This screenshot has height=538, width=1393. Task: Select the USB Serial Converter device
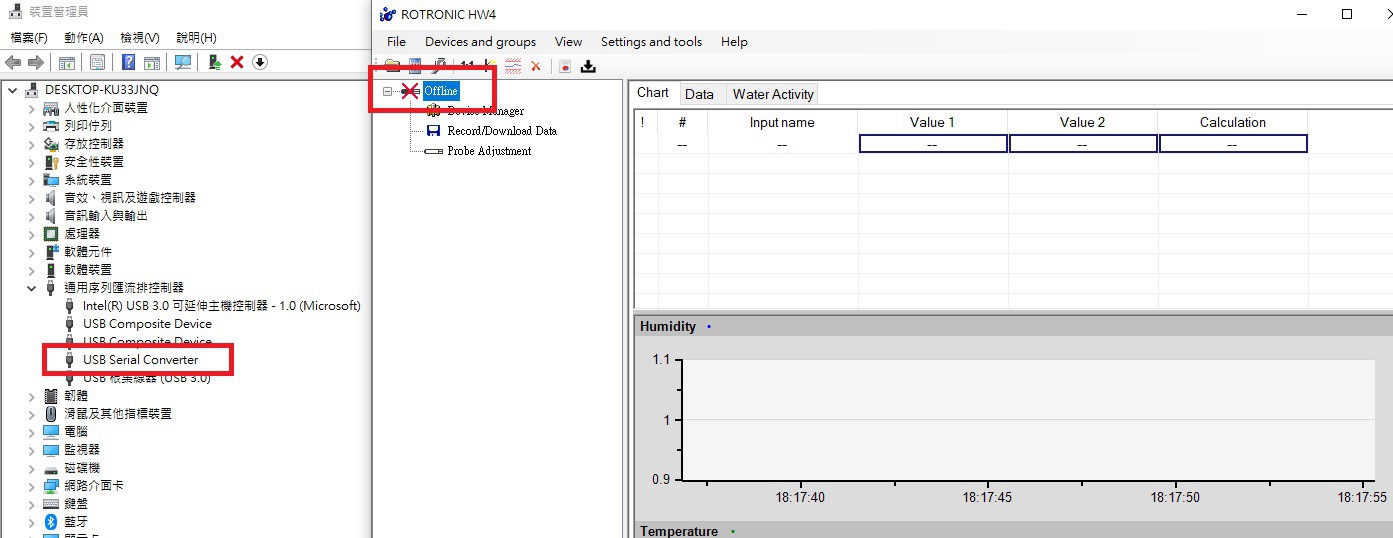coord(140,360)
